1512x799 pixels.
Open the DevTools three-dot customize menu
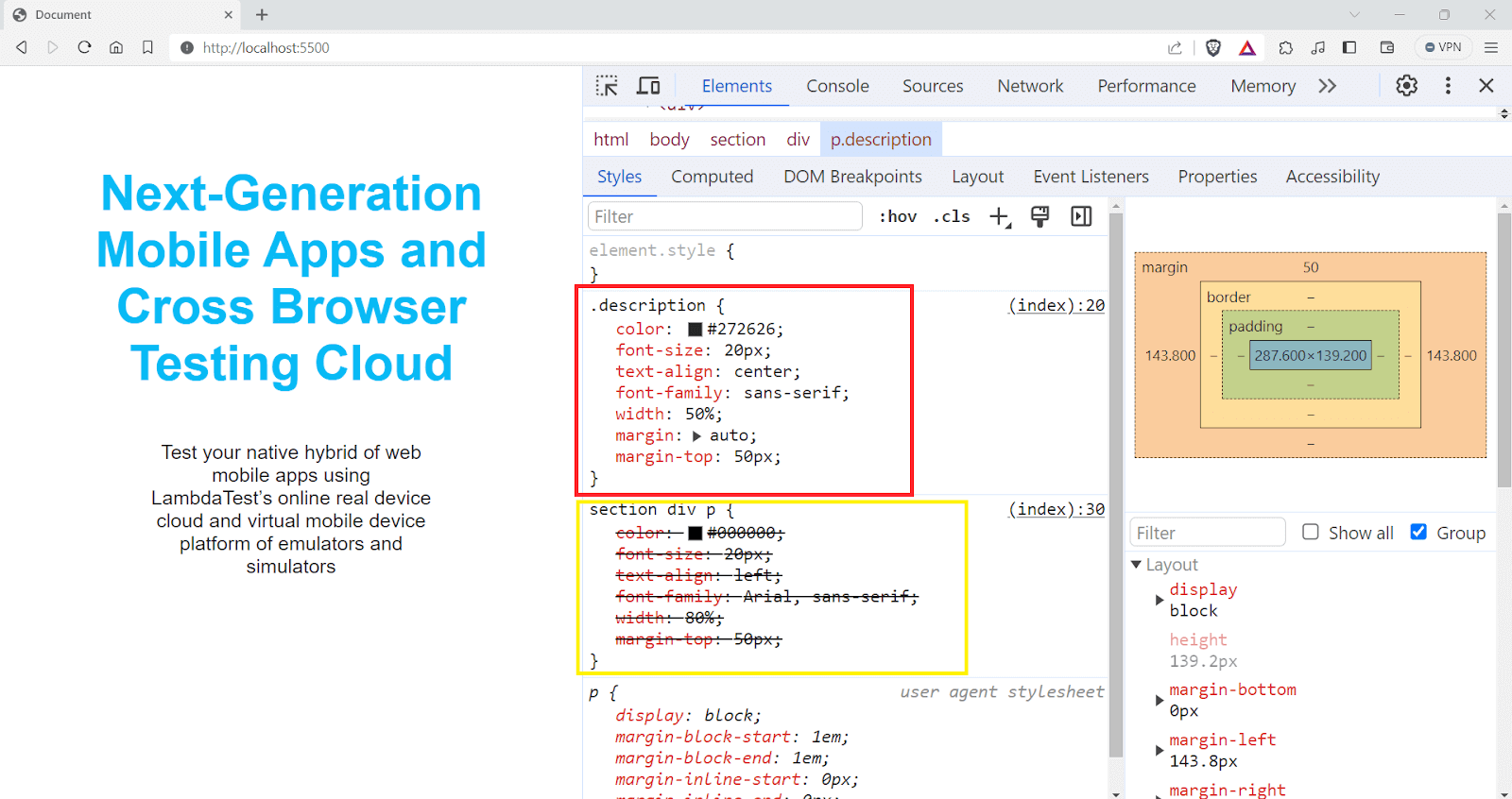1447,86
